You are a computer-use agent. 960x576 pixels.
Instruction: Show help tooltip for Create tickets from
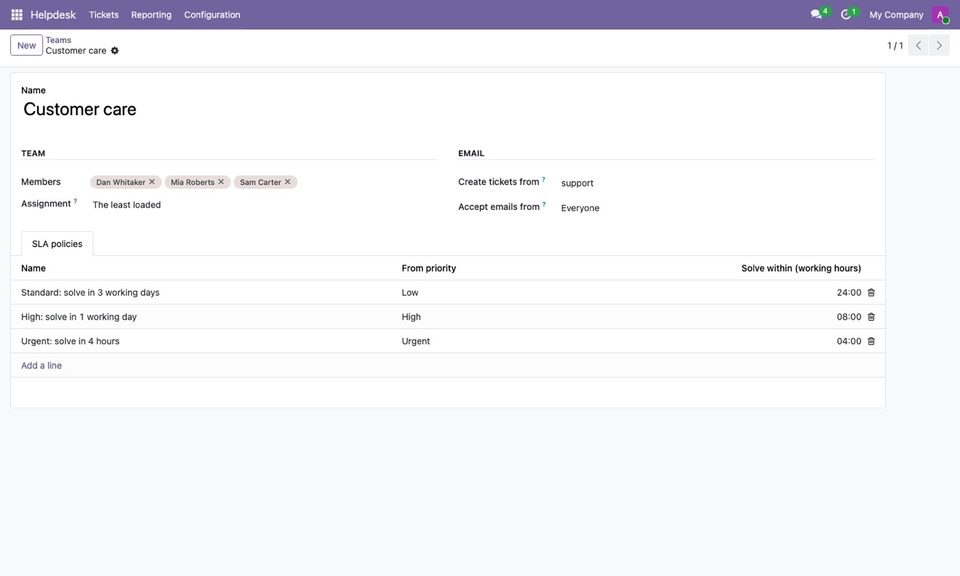[544, 179]
